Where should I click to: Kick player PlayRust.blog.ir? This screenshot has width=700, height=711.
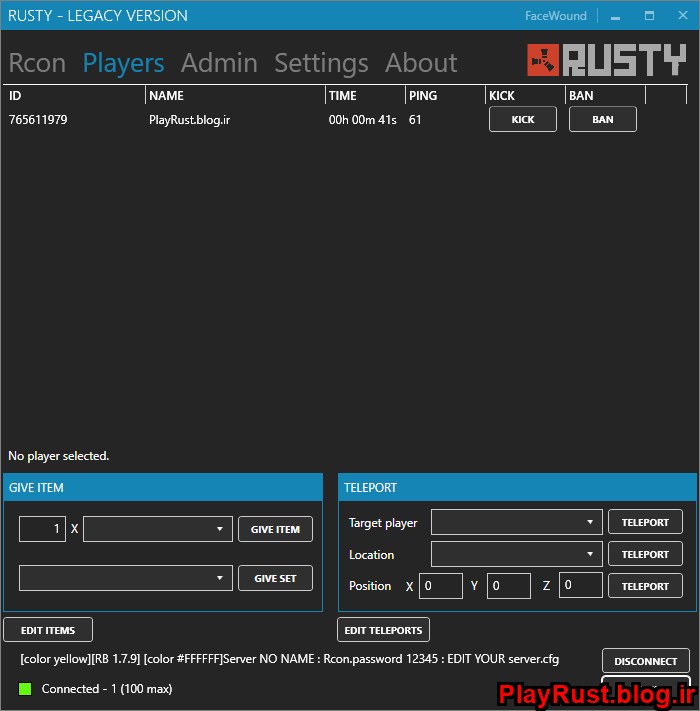[x=523, y=119]
